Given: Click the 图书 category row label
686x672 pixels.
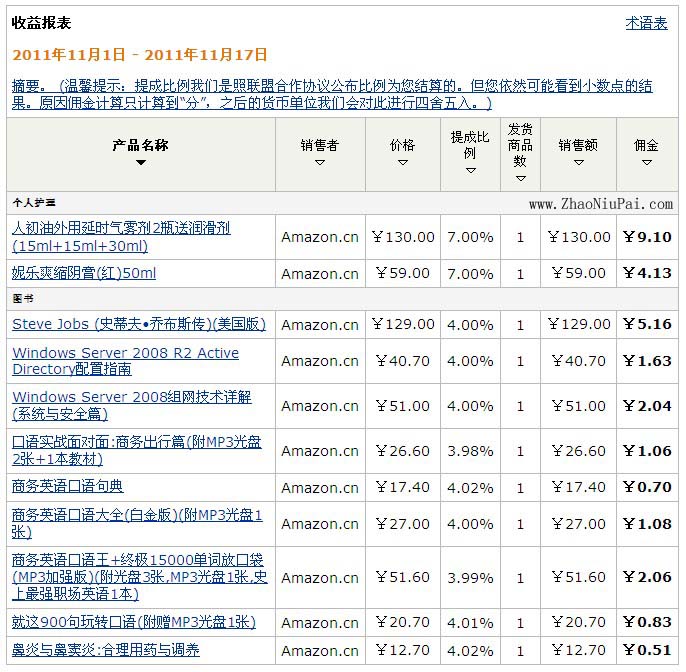Looking at the screenshot, I should click(23, 299).
